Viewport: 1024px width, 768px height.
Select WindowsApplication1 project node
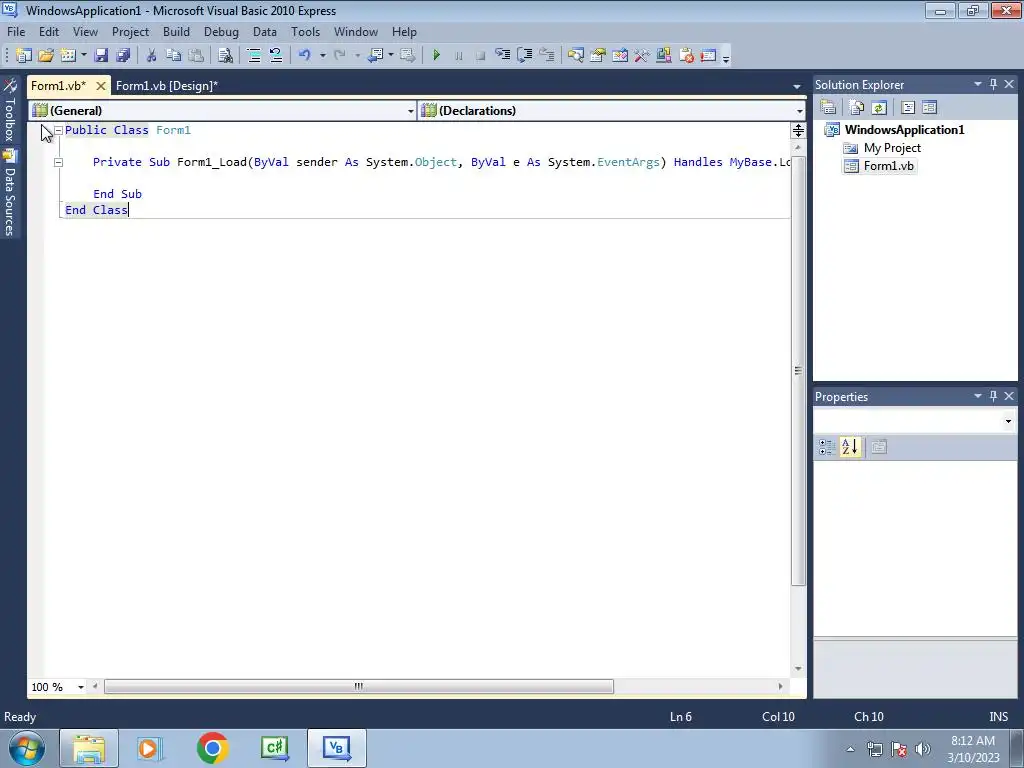(904, 129)
